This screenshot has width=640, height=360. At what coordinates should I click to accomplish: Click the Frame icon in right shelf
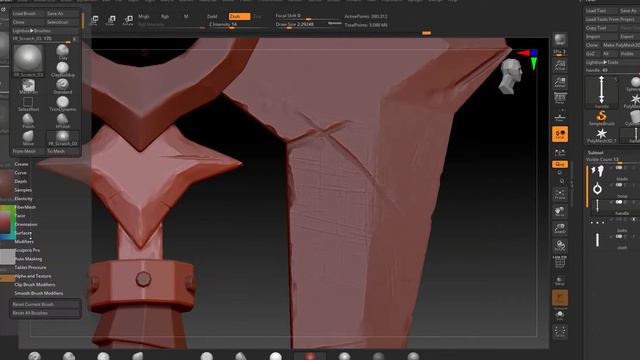pyautogui.click(x=560, y=195)
